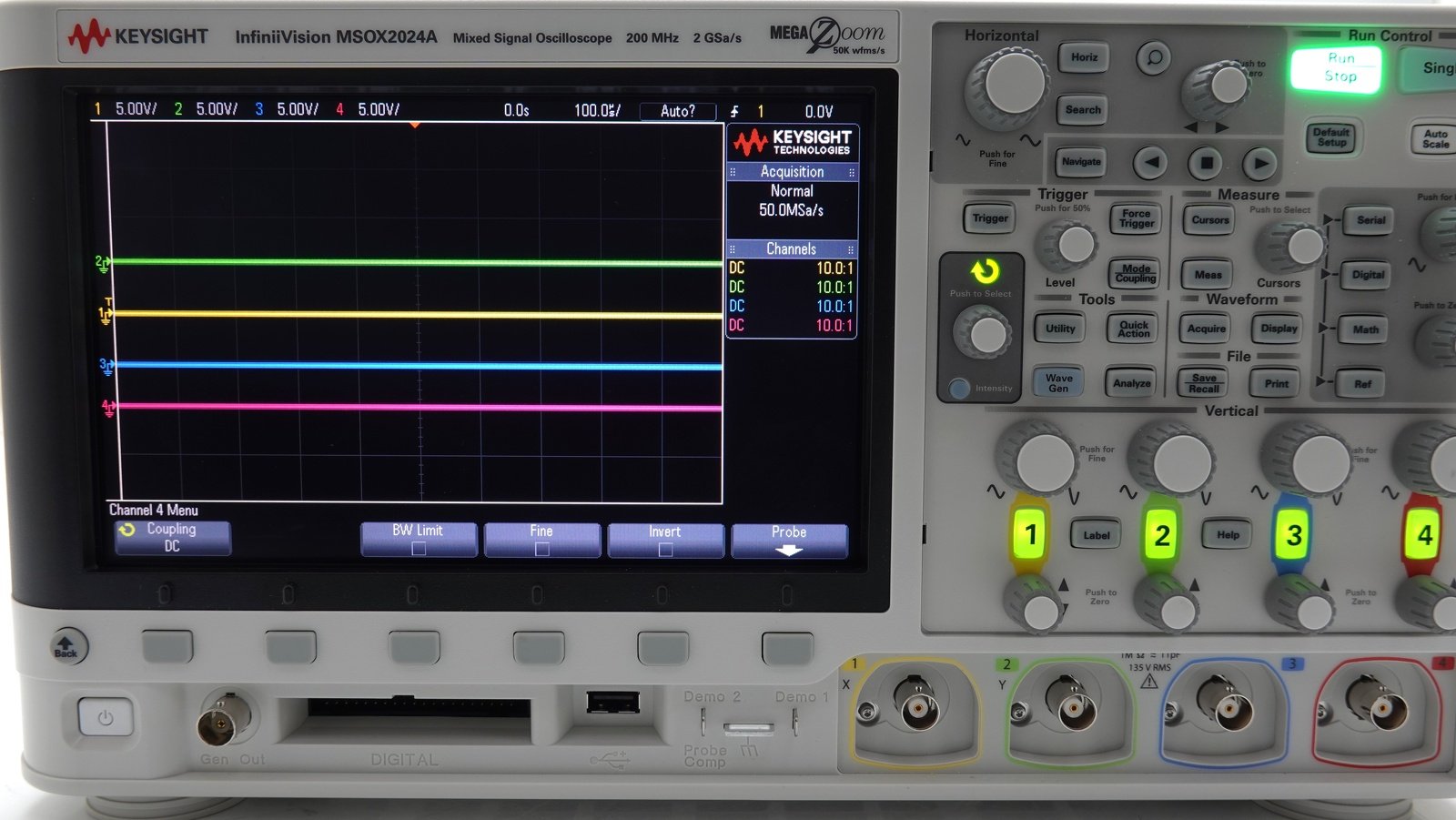Toggle the channel 3 blue button

(x=1293, y=535)
